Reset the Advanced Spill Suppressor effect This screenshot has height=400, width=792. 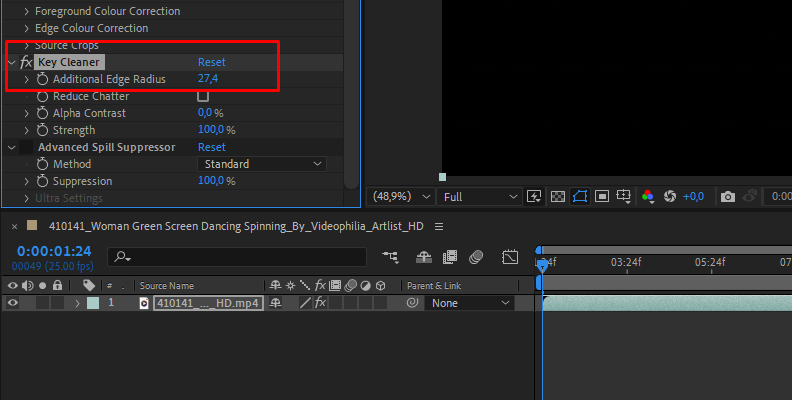click(x=212, y=147)
